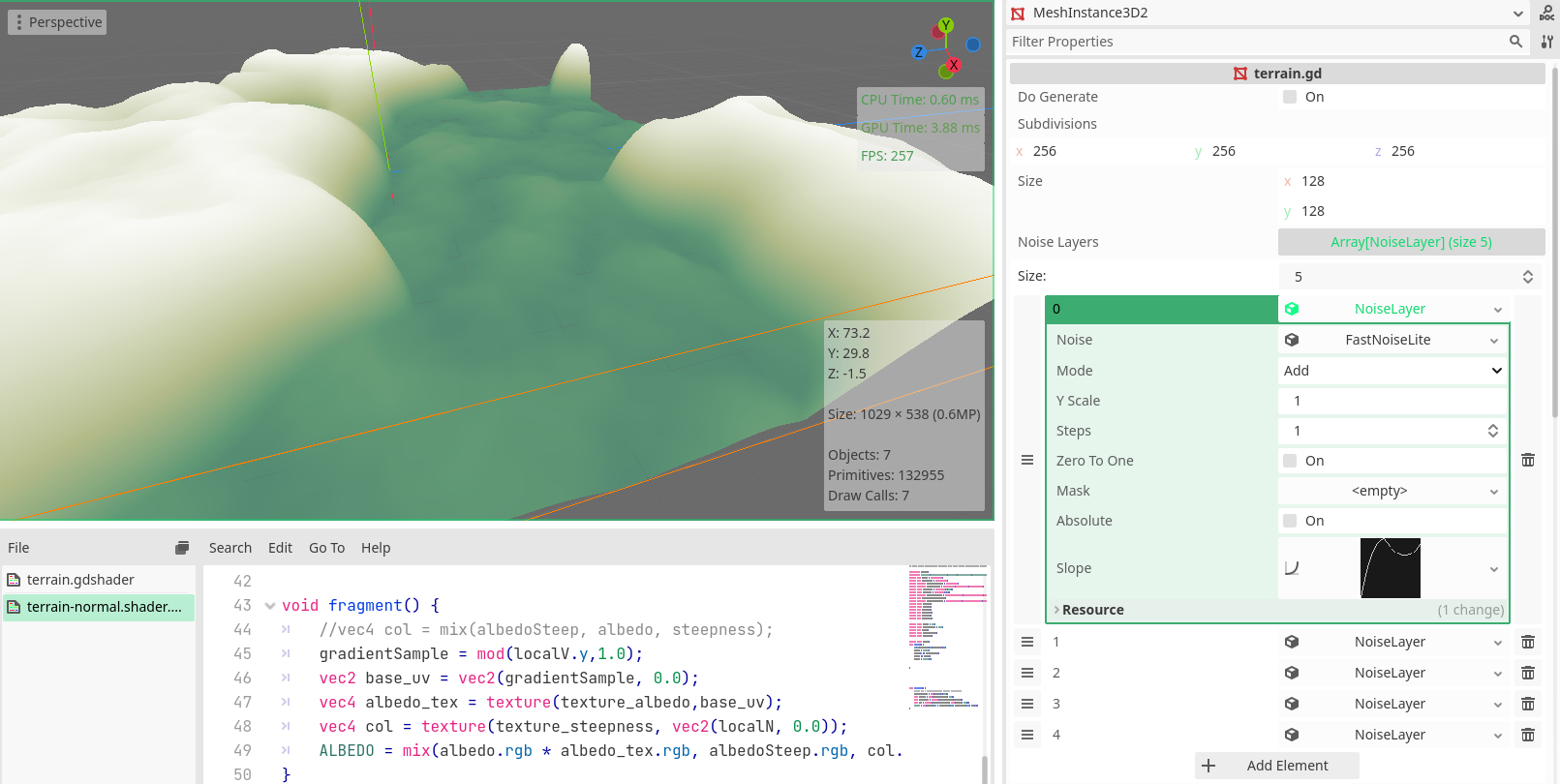Screen dimensions: 1560x784
Task: Click the cube icon of NoiseLayer element 3
Action: [x=1292, y=704]
